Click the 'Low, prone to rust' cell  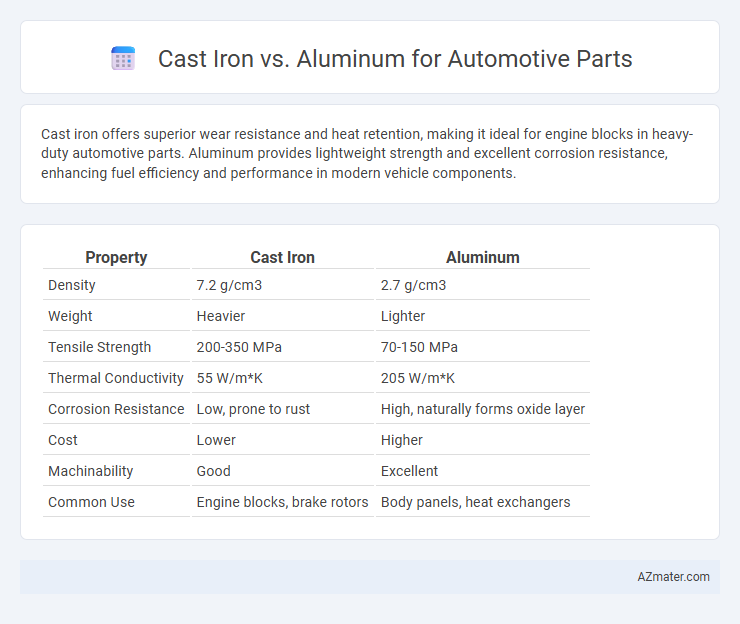tap(253, 409)
